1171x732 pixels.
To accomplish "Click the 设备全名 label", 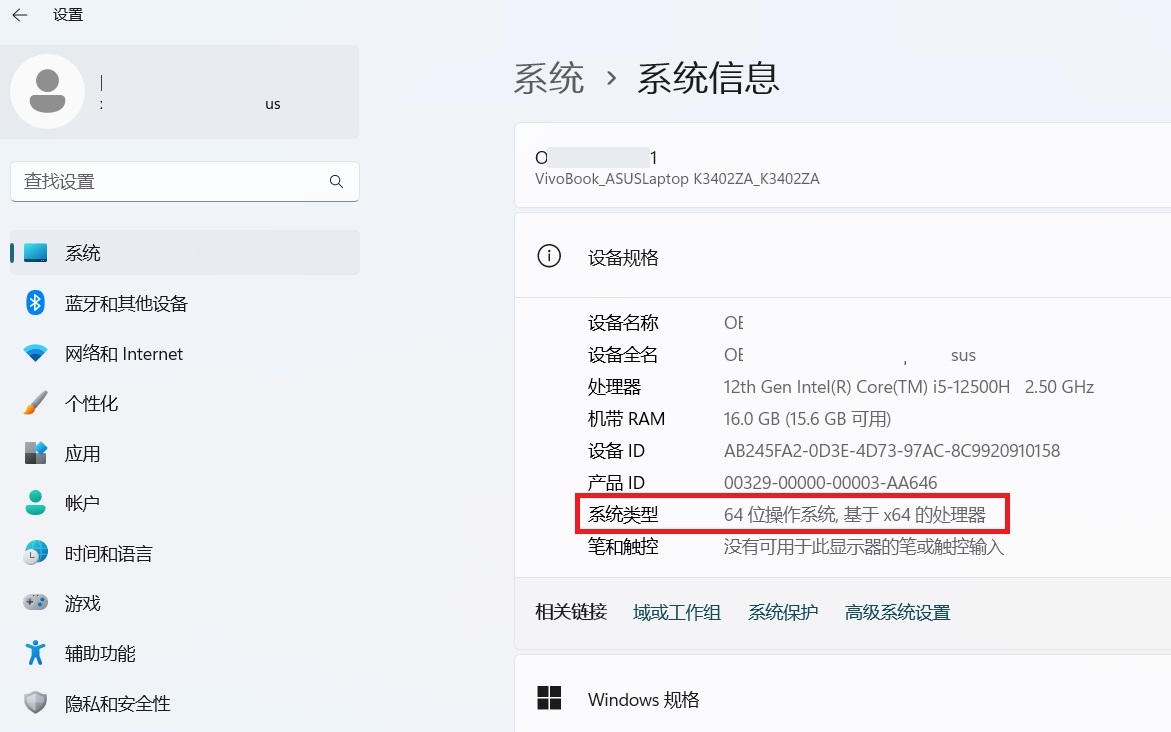I will point(623,355).
